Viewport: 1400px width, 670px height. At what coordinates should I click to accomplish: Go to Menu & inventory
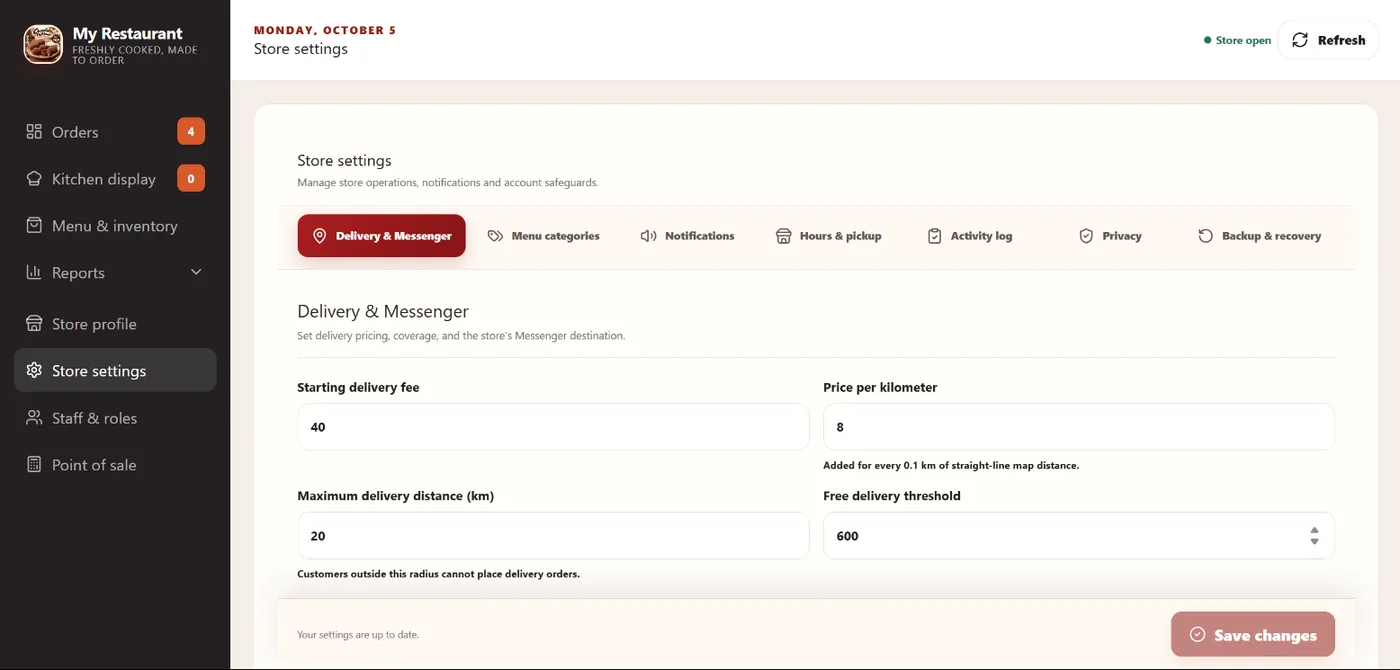(x=115, y=226)
